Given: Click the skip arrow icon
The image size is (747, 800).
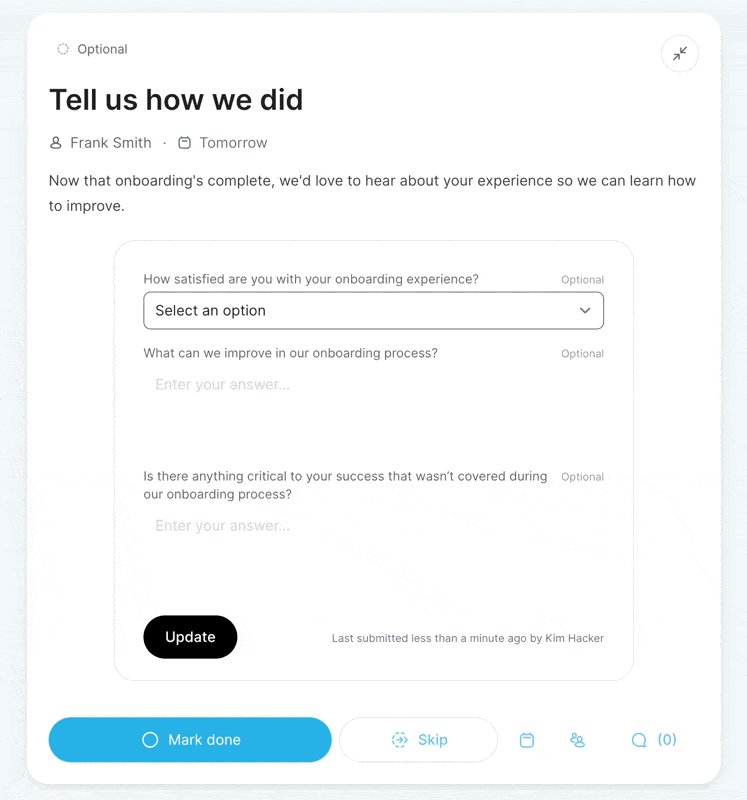Looking at the screenshot, I should (400, 740).
